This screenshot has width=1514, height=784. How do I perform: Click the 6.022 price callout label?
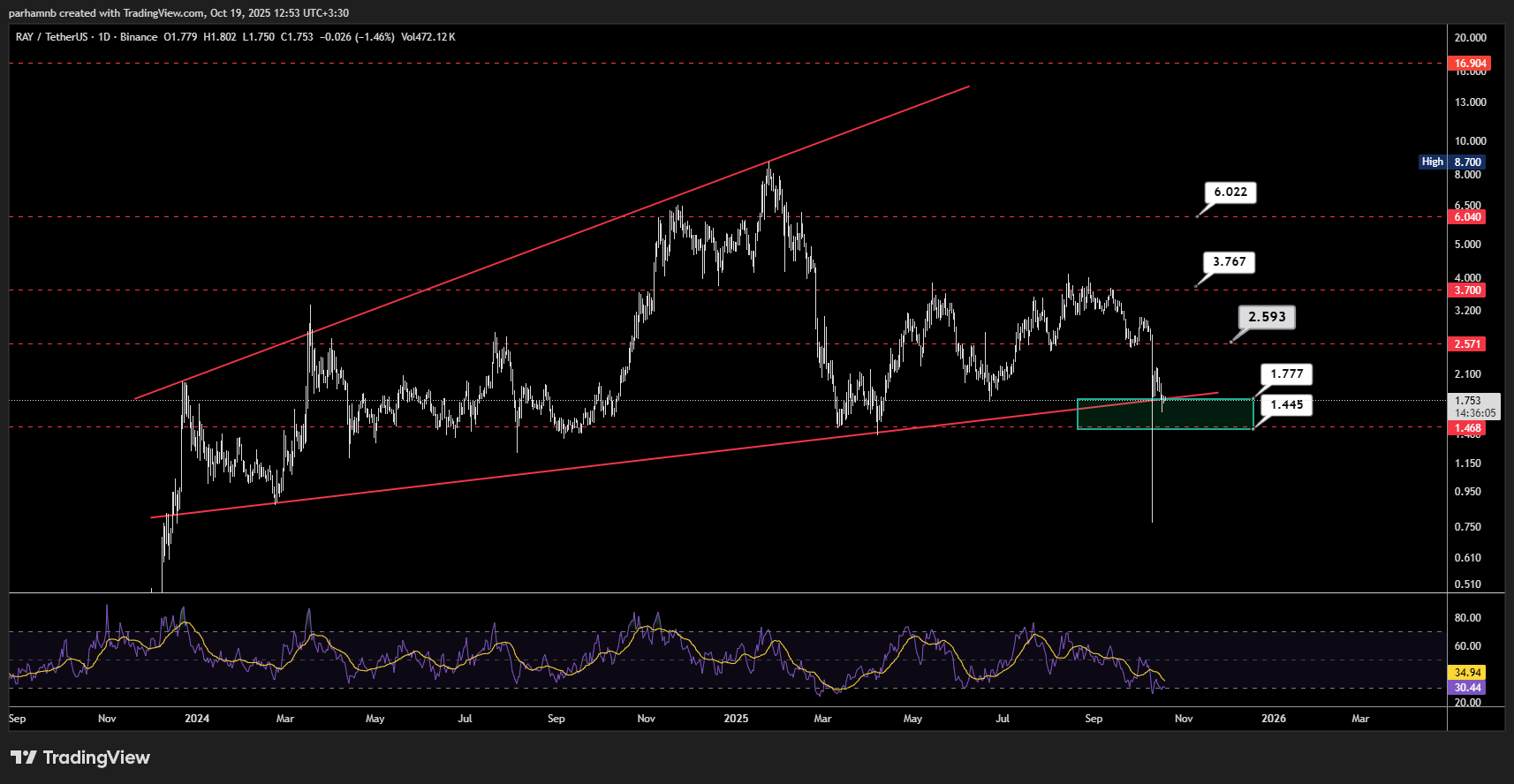[x=1230, y=192]
